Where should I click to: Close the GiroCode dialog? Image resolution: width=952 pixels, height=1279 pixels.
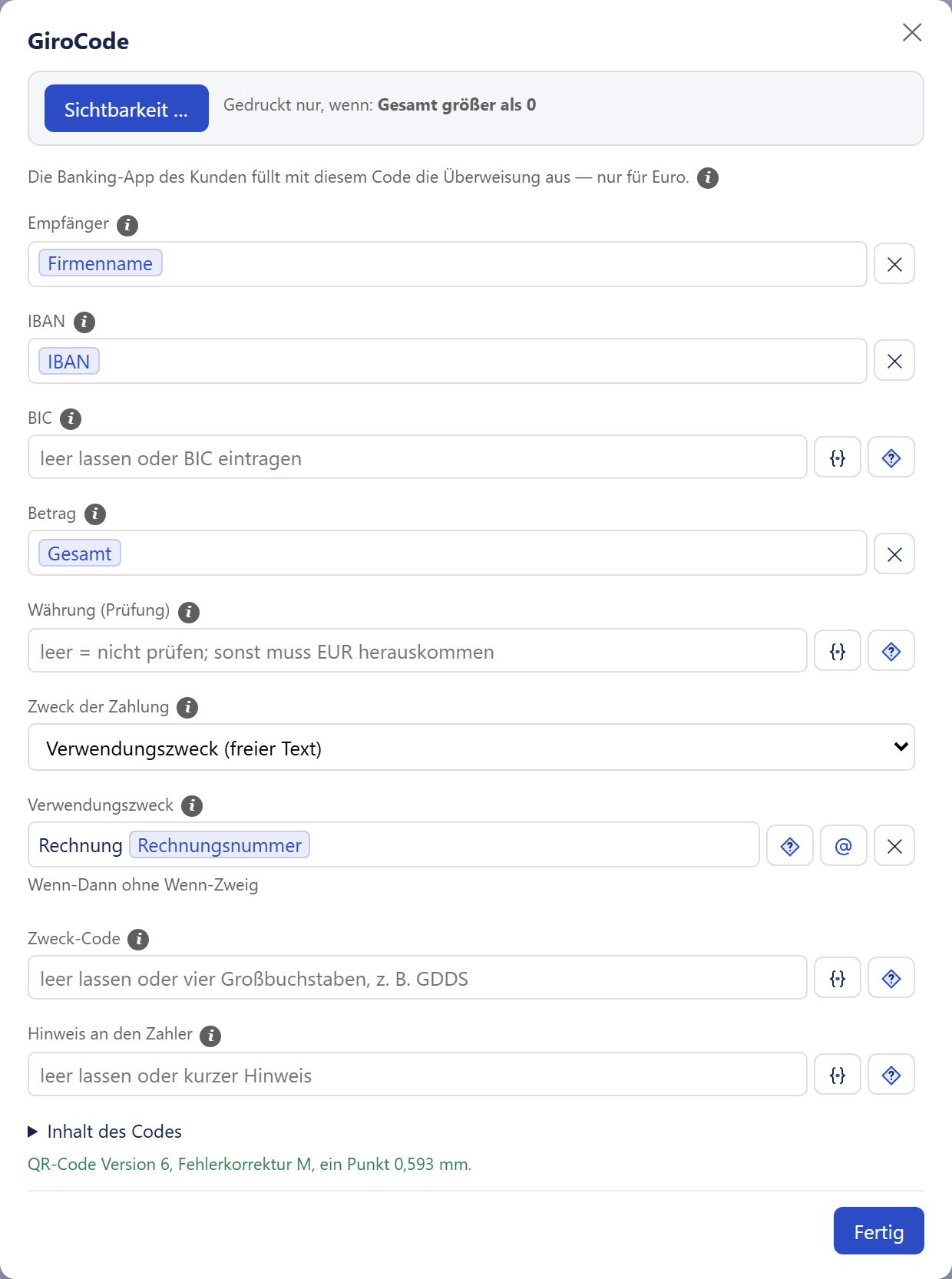coord(912,32)
